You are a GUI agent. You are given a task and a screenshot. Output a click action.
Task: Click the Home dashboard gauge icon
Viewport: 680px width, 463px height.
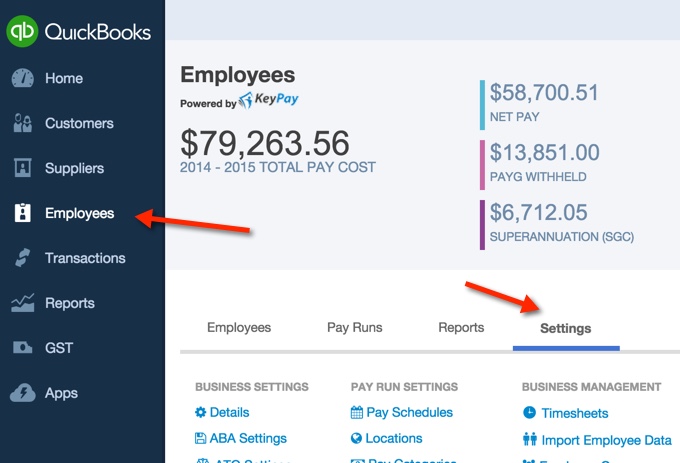23,78
